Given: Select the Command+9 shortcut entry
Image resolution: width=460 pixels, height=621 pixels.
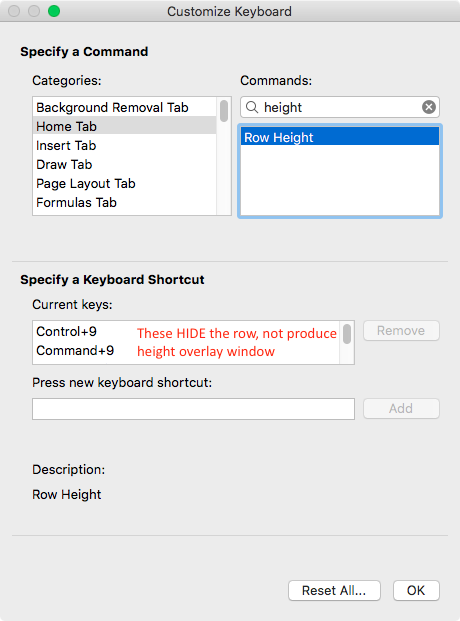Looking at the screenshot, I should pos(75,351).
